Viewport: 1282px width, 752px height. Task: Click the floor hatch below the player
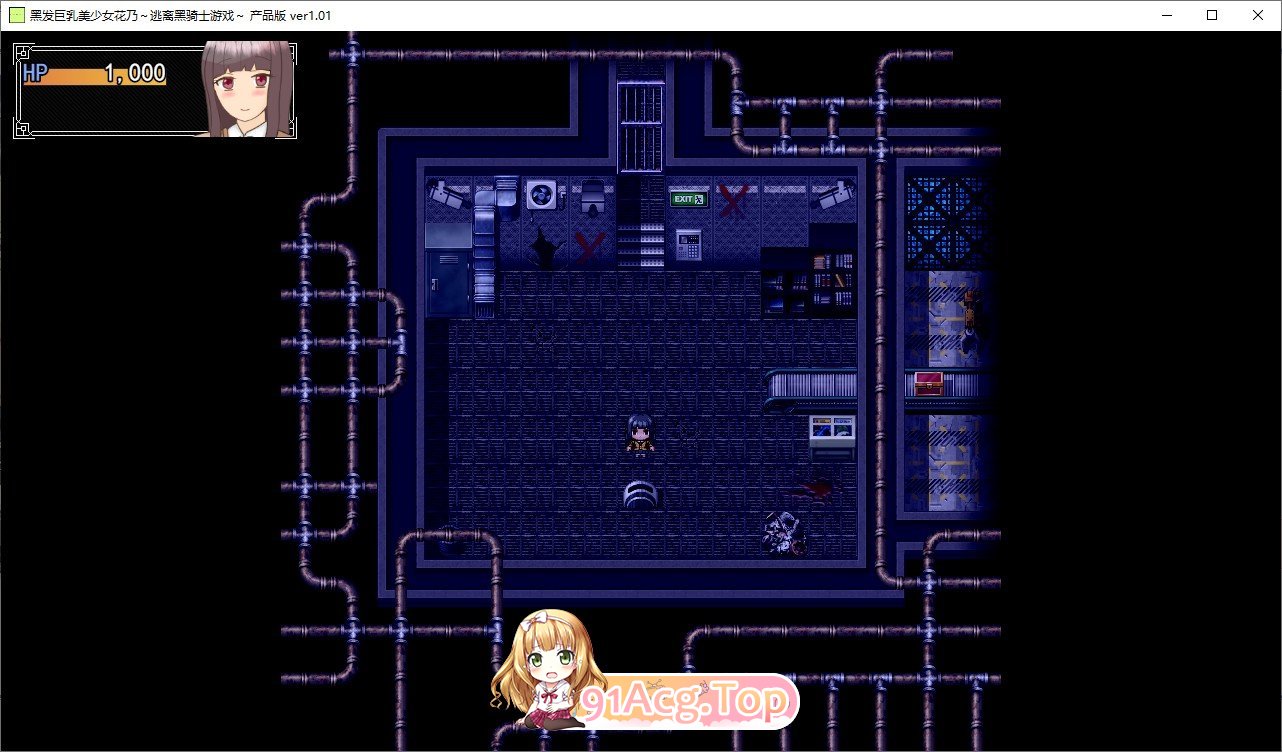(640, 493)
